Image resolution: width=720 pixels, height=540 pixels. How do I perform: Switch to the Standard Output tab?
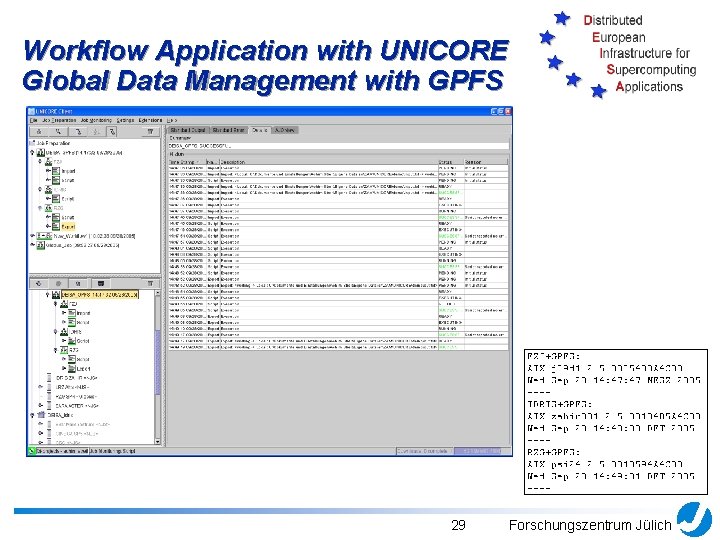pyautogui.click(x=188, y=130)
